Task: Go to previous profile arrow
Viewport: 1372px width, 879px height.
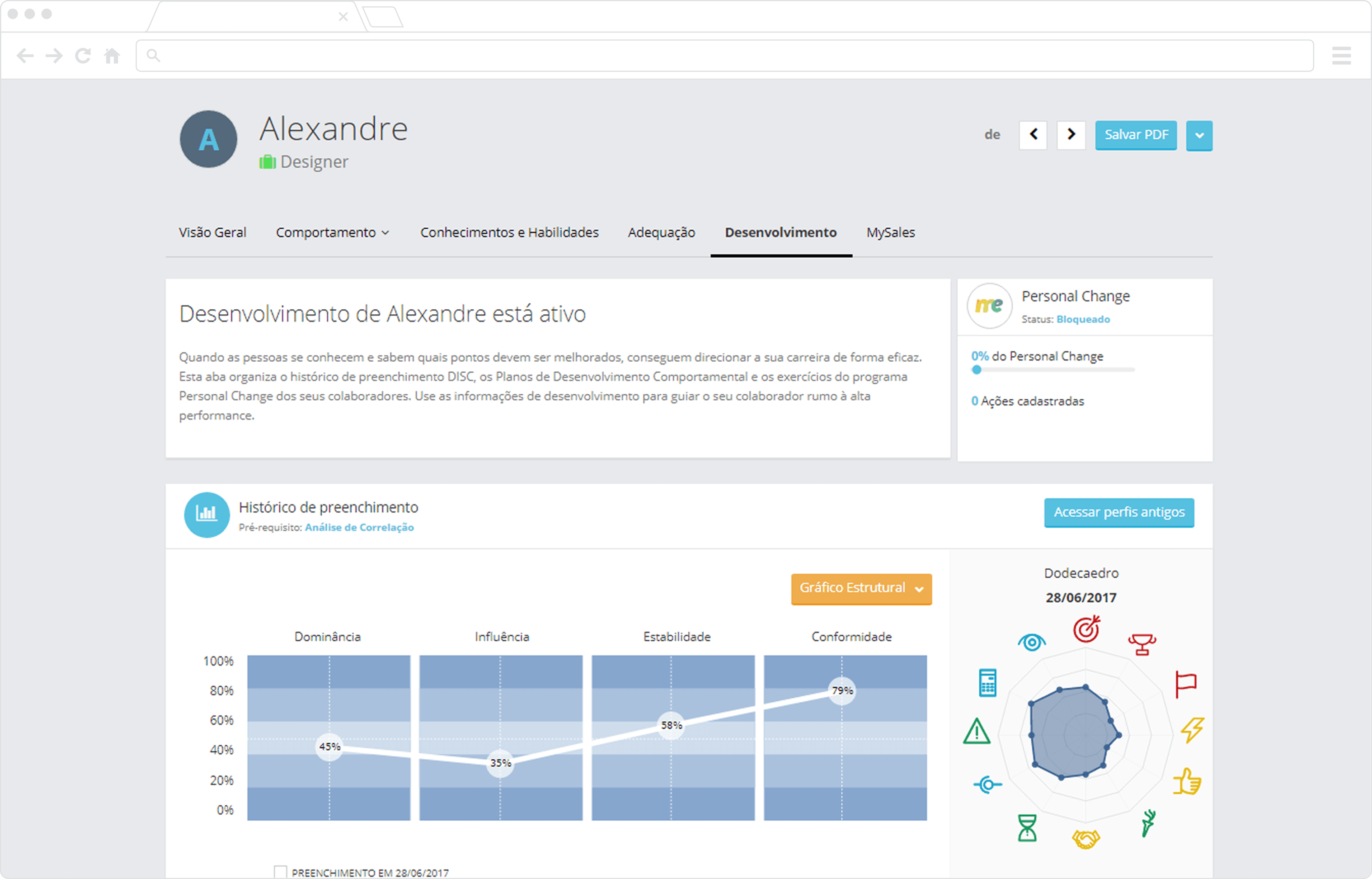Action: click(1033, 135)
